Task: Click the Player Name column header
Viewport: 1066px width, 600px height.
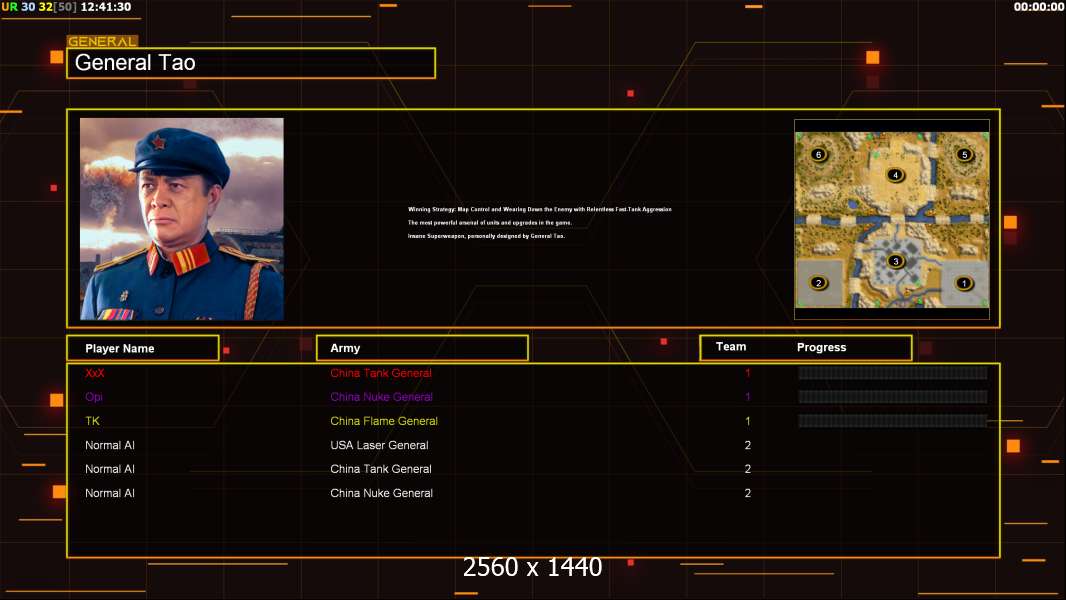Action: [143, 348]
